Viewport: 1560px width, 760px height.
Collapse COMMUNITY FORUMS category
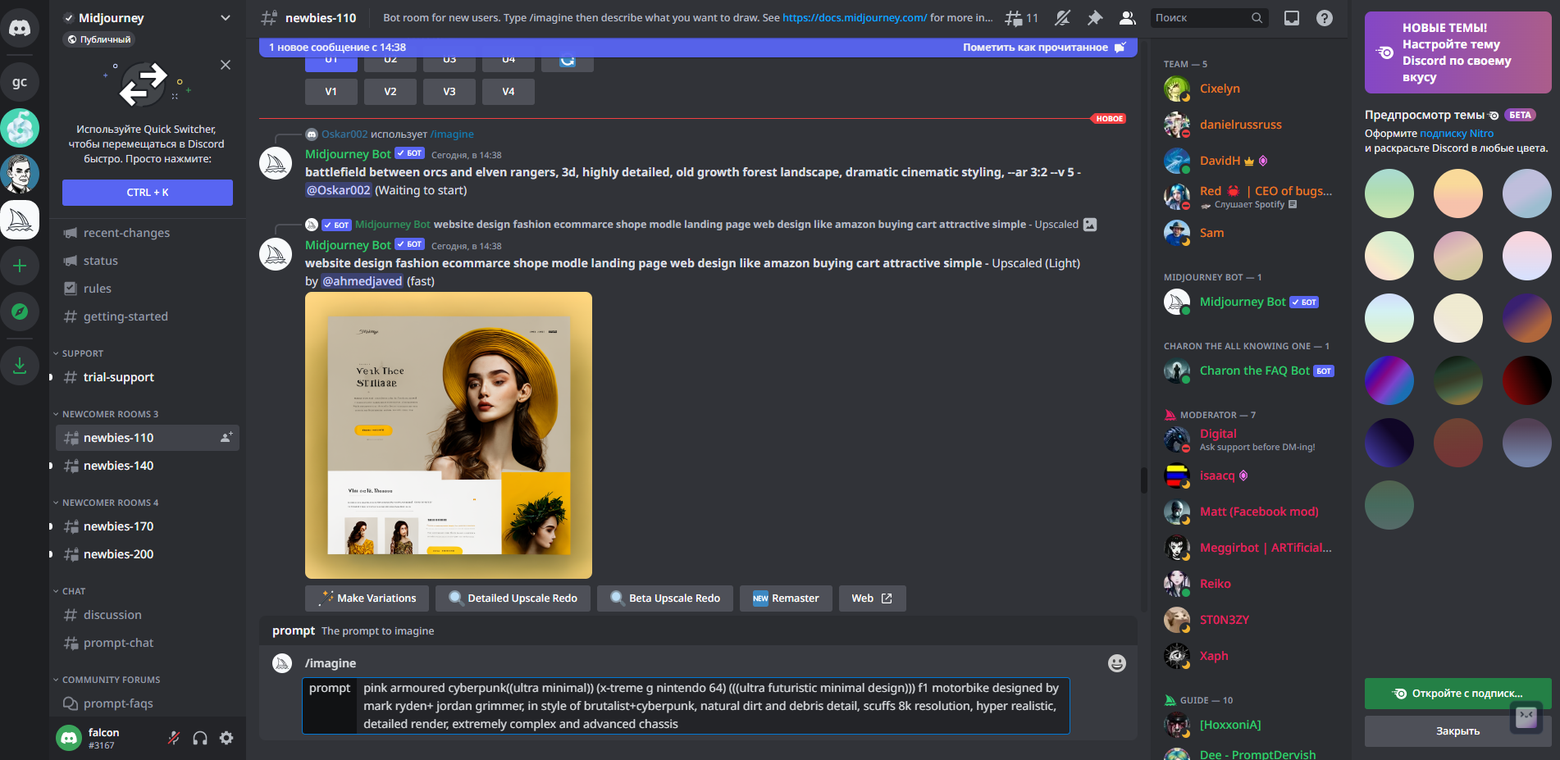tap(107, 680)
